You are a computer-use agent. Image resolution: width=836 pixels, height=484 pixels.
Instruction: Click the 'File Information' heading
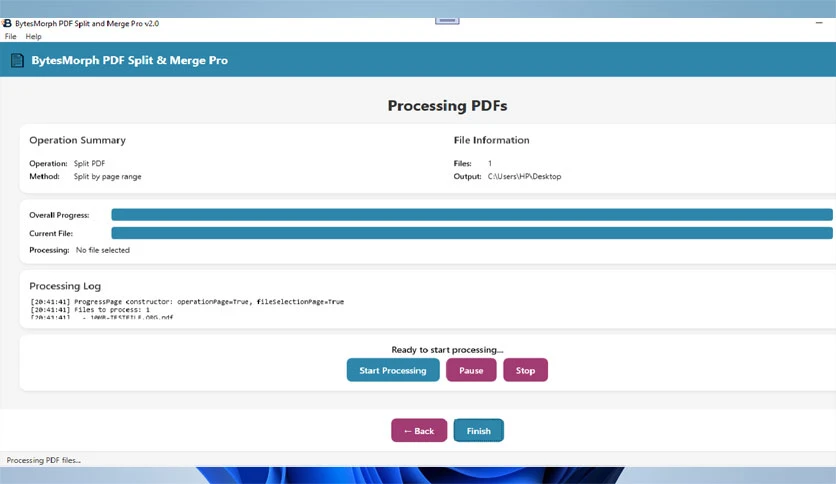point(492,140)
